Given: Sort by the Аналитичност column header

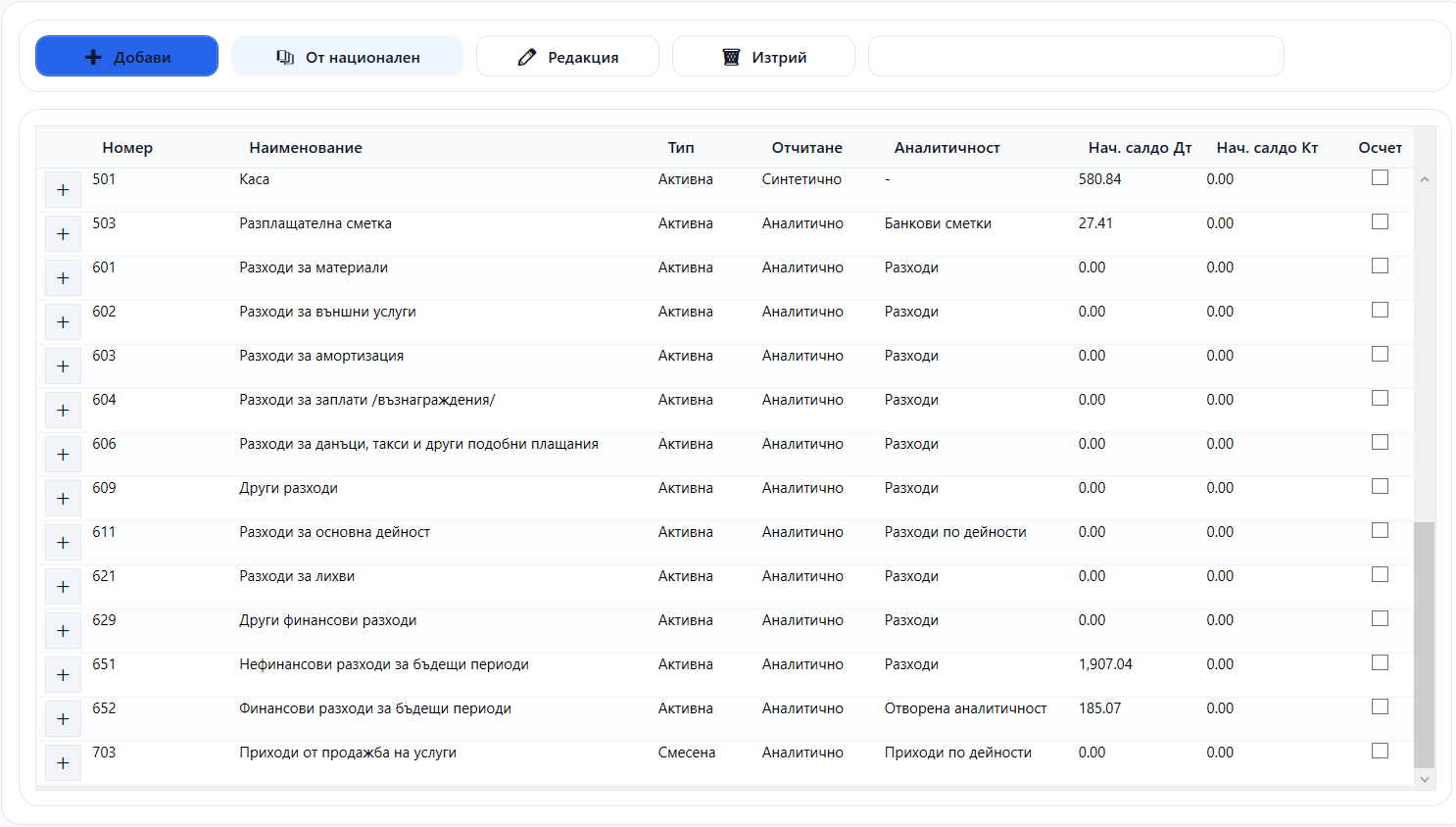Looking at the screenshot, I should click(946, 148).
